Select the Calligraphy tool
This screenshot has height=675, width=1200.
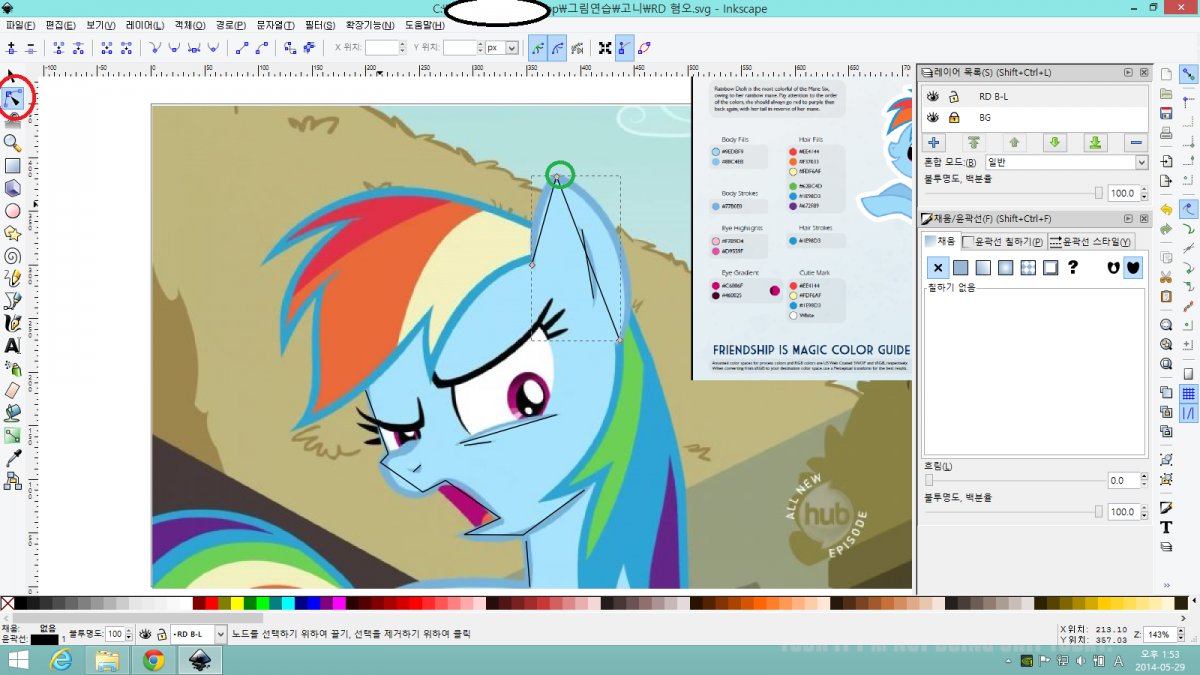tap(13, 323)
